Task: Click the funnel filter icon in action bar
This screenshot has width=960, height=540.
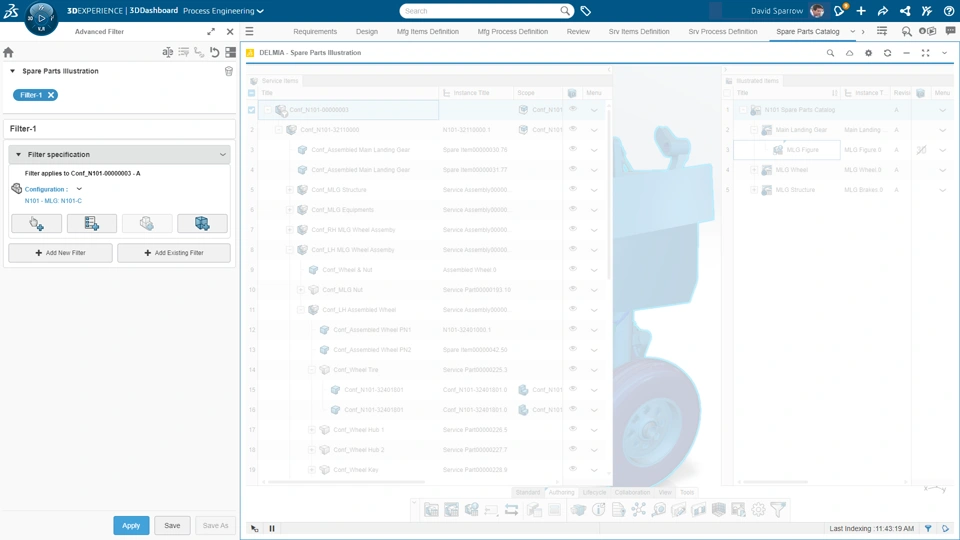Action: coord(778,509)
